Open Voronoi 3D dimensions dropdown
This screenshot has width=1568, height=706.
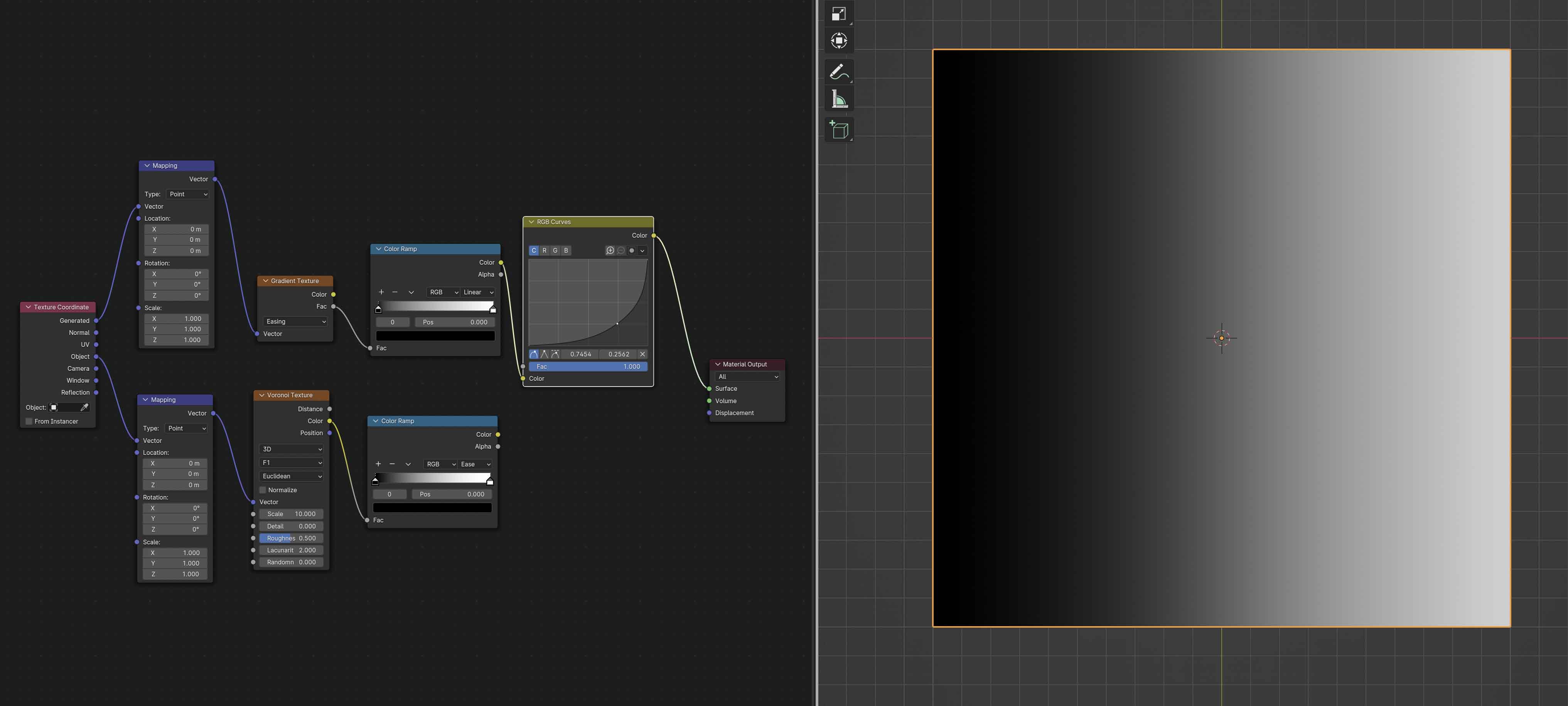click(292, 449)
